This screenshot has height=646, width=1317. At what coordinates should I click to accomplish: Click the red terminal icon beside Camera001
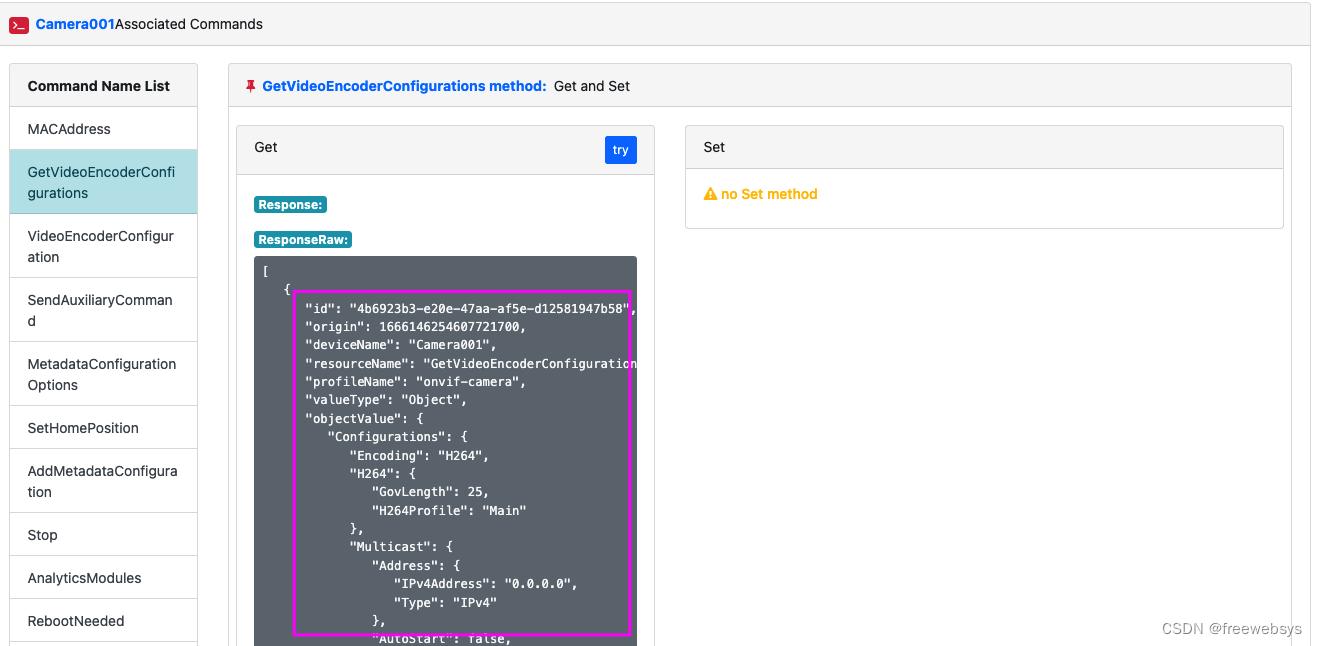tap(19, 25)
